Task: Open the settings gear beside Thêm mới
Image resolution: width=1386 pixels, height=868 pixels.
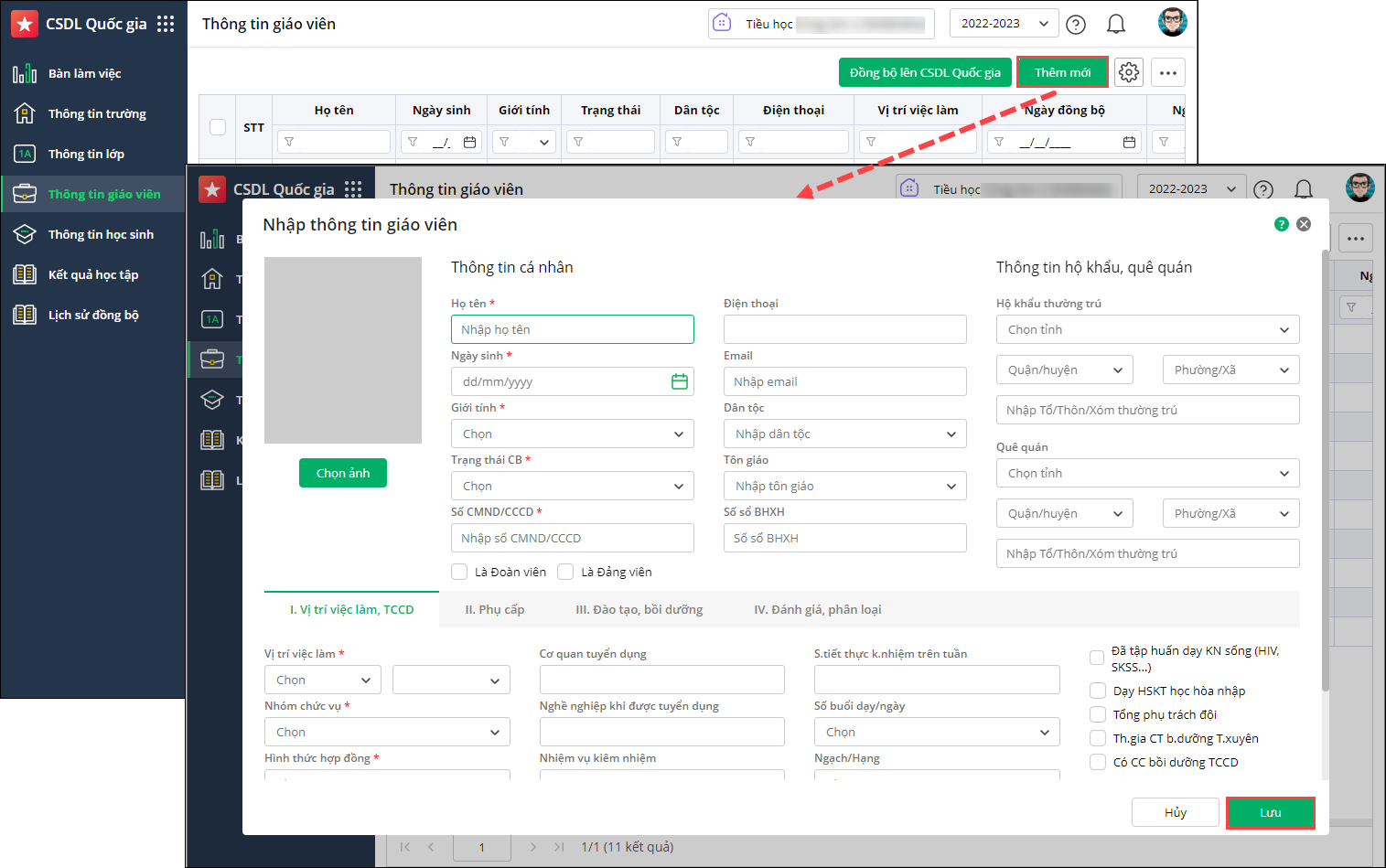Action: [1129, 72]
